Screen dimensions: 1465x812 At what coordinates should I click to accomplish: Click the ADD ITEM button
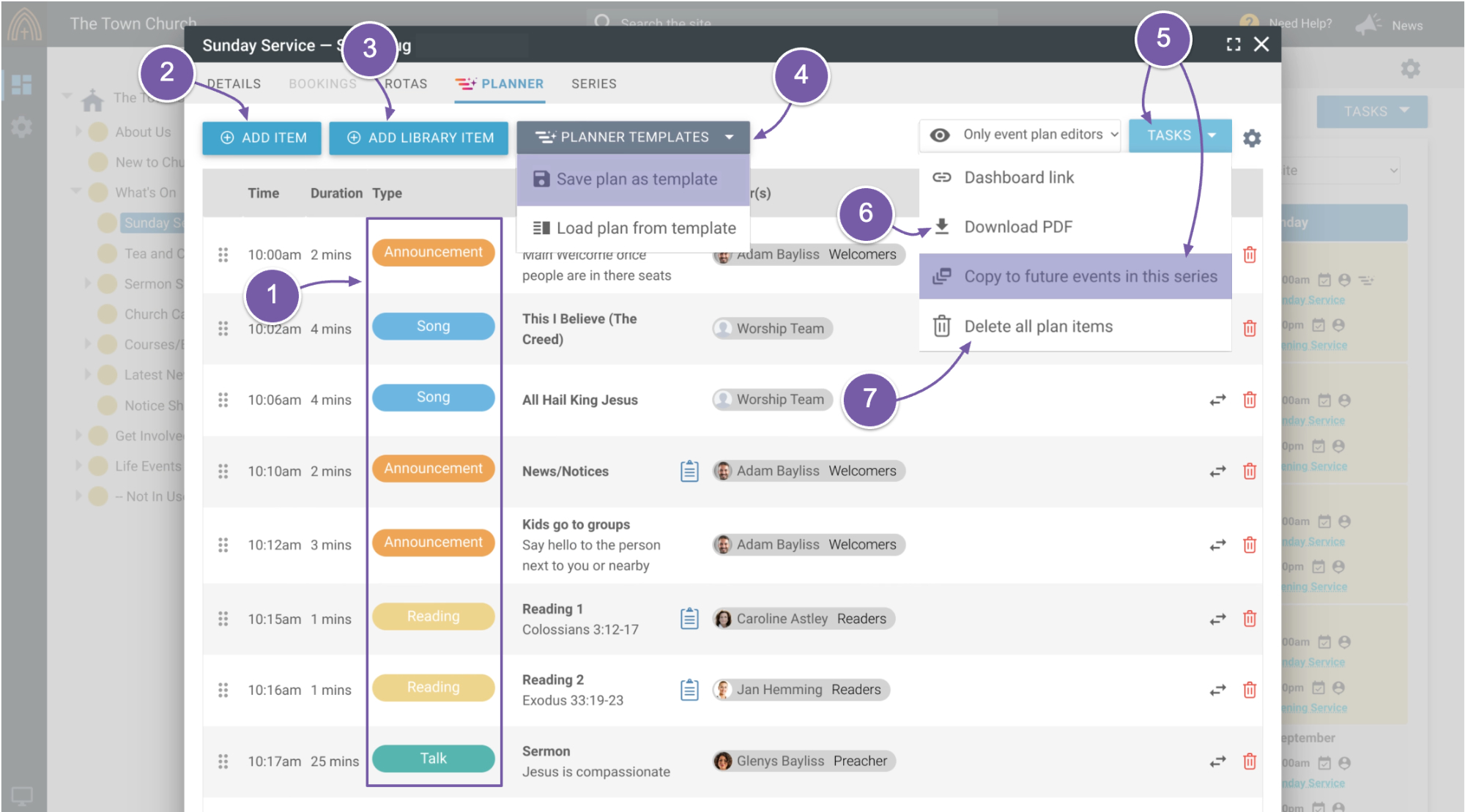(x=262, y=138)
